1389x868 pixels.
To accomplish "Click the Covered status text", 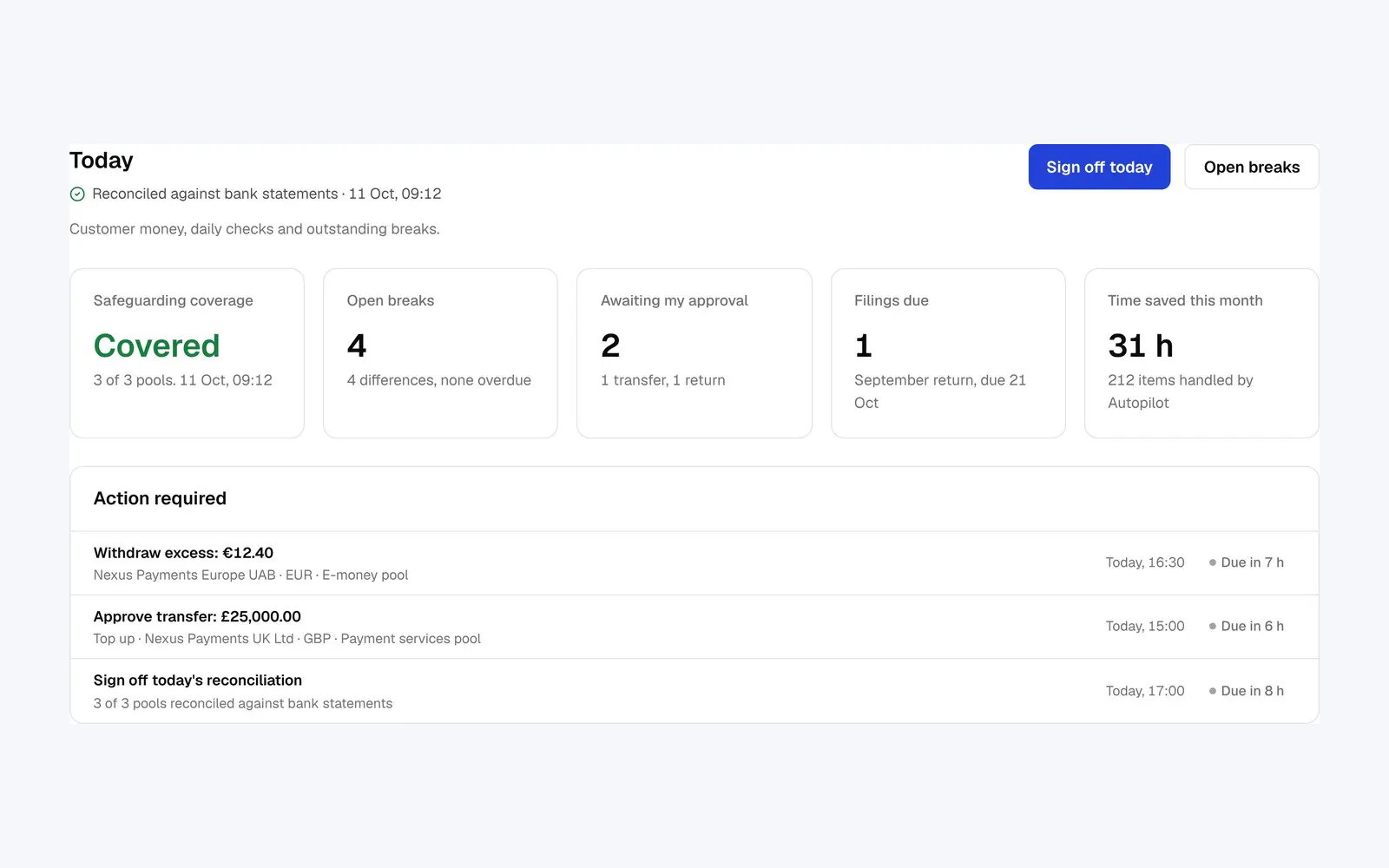I will 156,345.
